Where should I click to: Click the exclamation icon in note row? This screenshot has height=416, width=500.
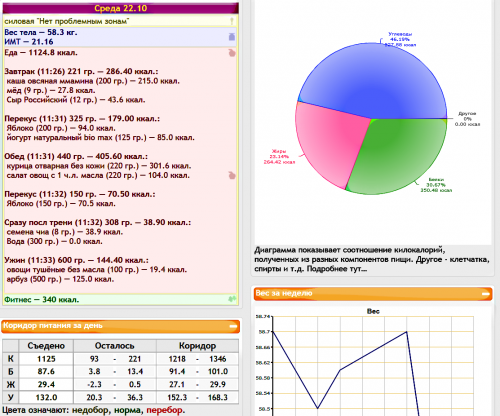(232, 21)
